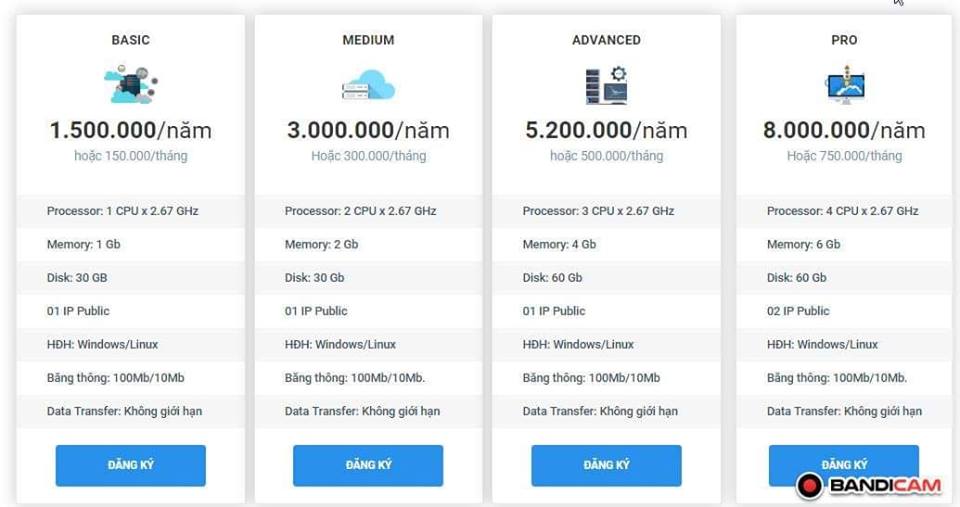Screen dimensions: 960x507
Task: Click the 3.000.000/năm price
Action: tap(368, 130)
